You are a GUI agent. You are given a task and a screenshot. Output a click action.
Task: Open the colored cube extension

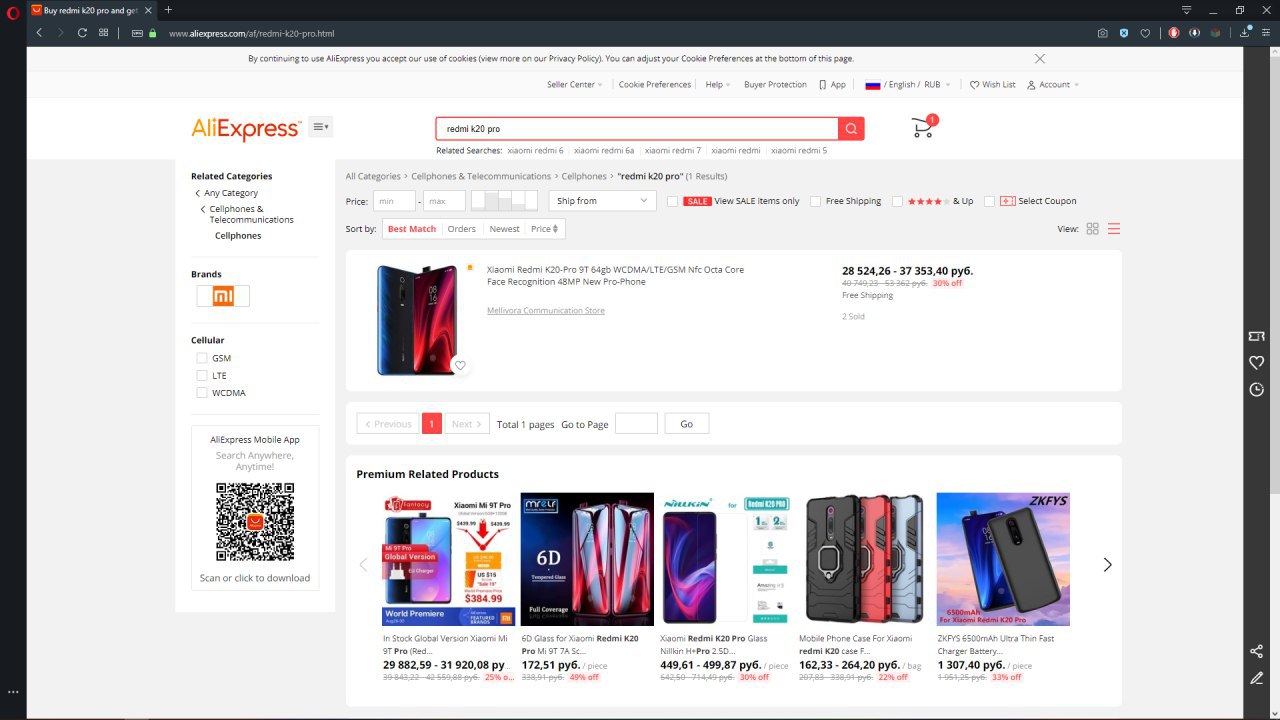[x=1216, y=33]
